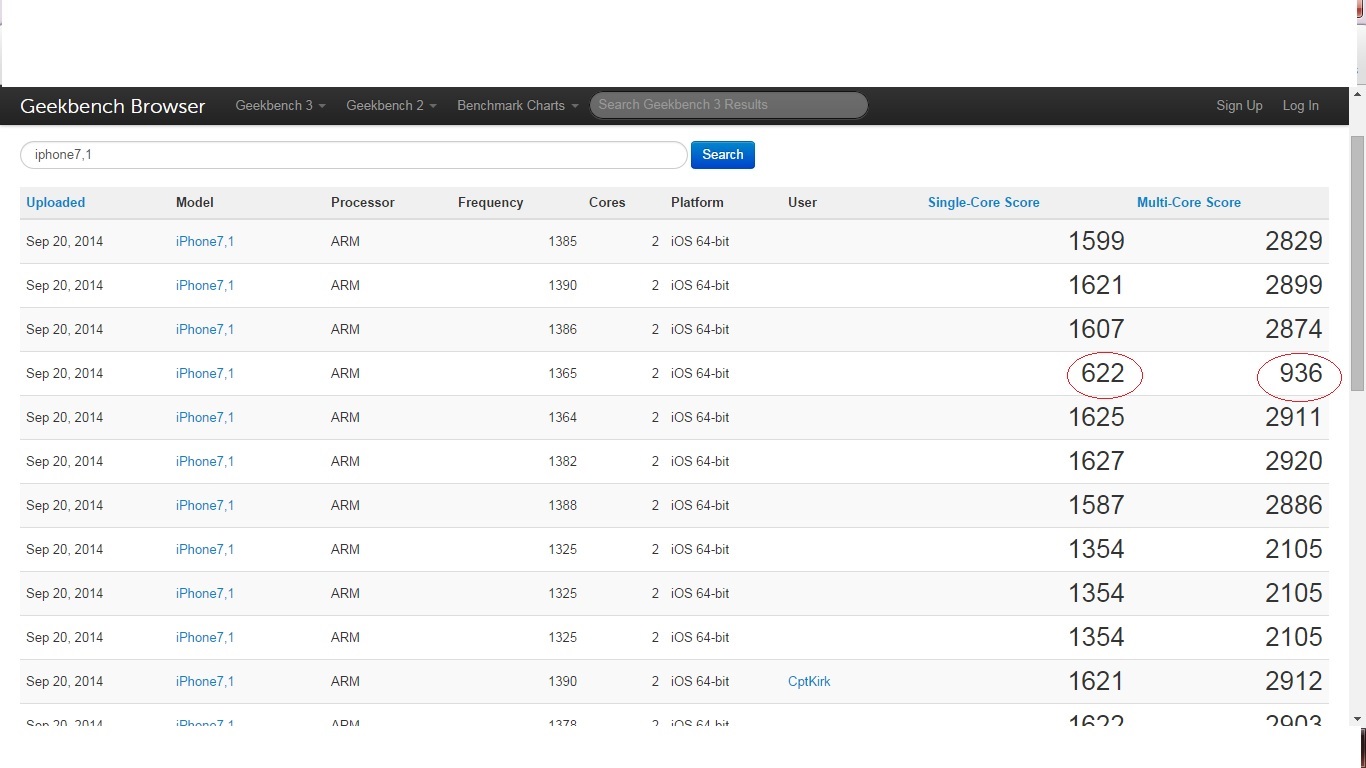
Task: Click the single-core score 1627
Action: (x=1096, y=461)
